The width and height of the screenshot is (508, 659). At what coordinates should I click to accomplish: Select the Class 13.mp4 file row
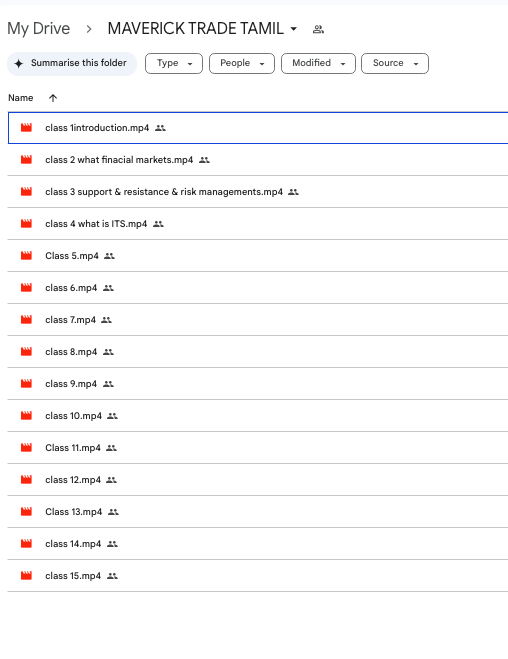click(x=258, y=512)
